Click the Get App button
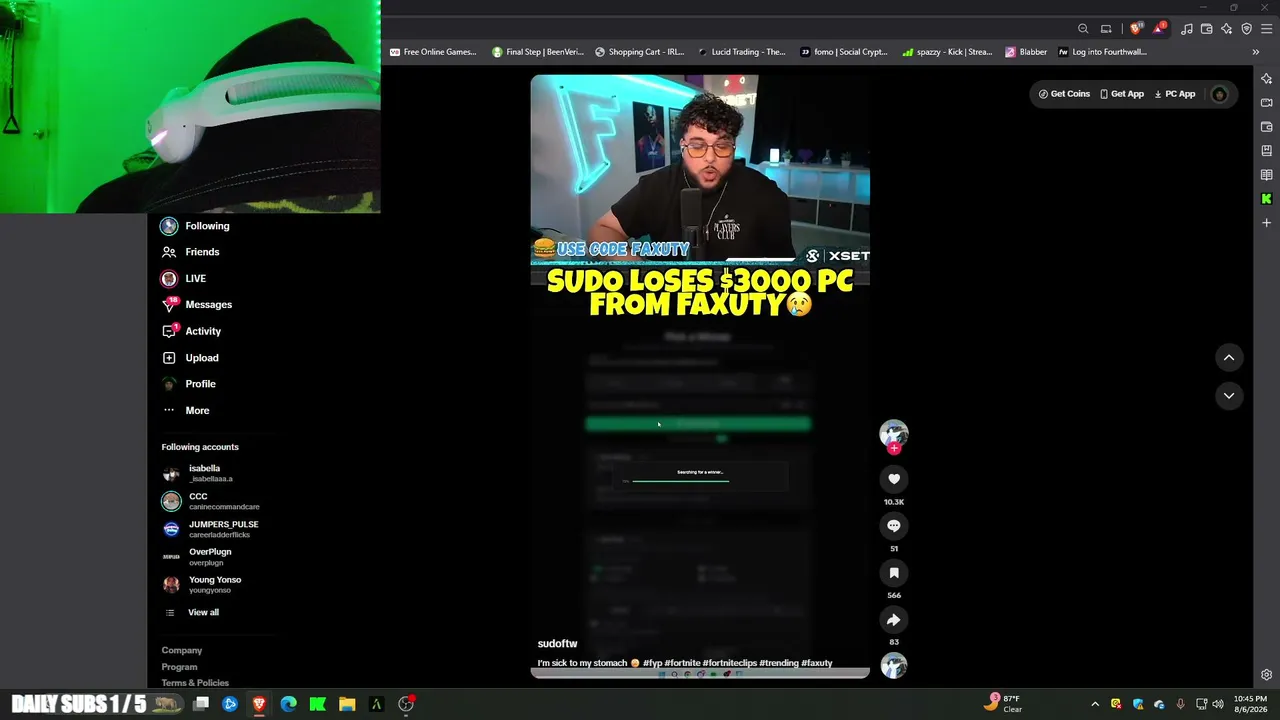 1122,94
